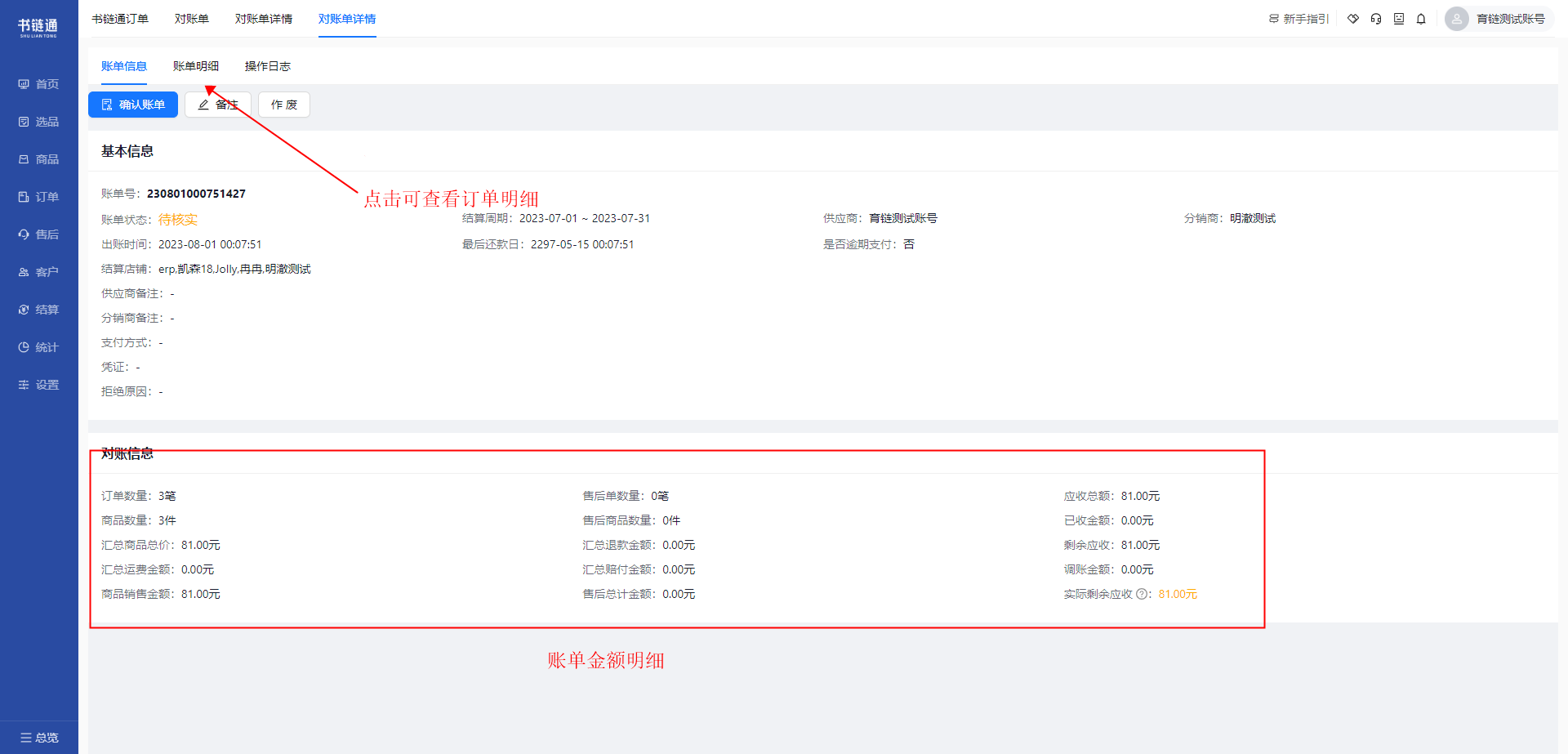Click the 已收金额 value 0.00元
1568x754 pixels.
click(1137, 520)
